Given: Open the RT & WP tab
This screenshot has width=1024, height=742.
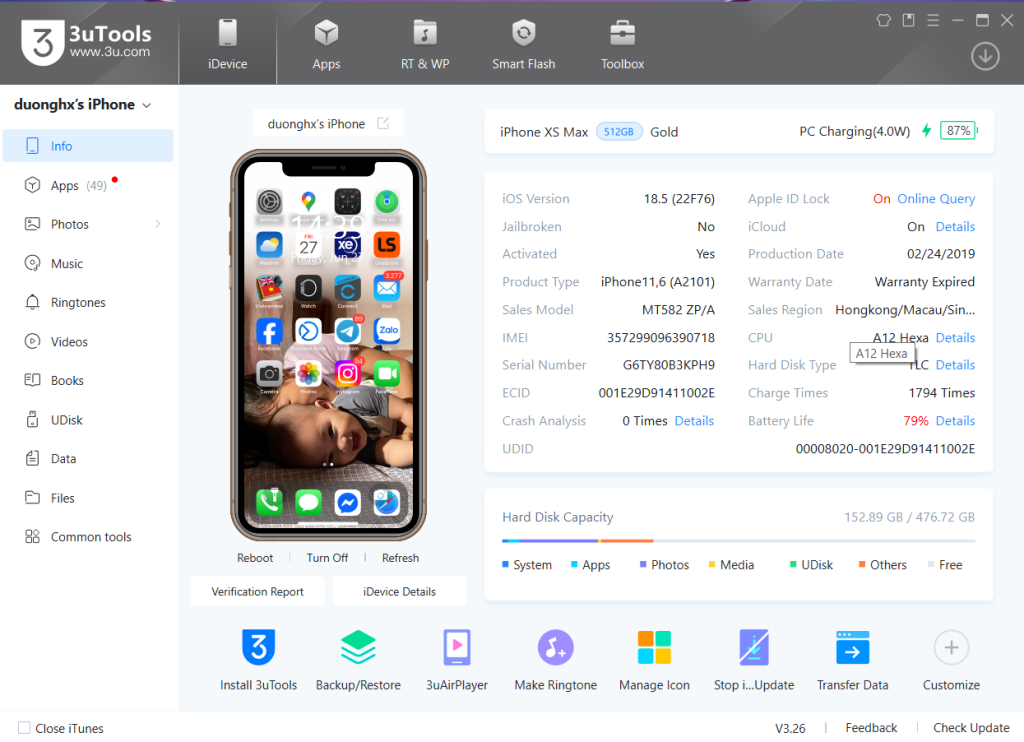Looking at the screenshot, I should pos(424,44).
